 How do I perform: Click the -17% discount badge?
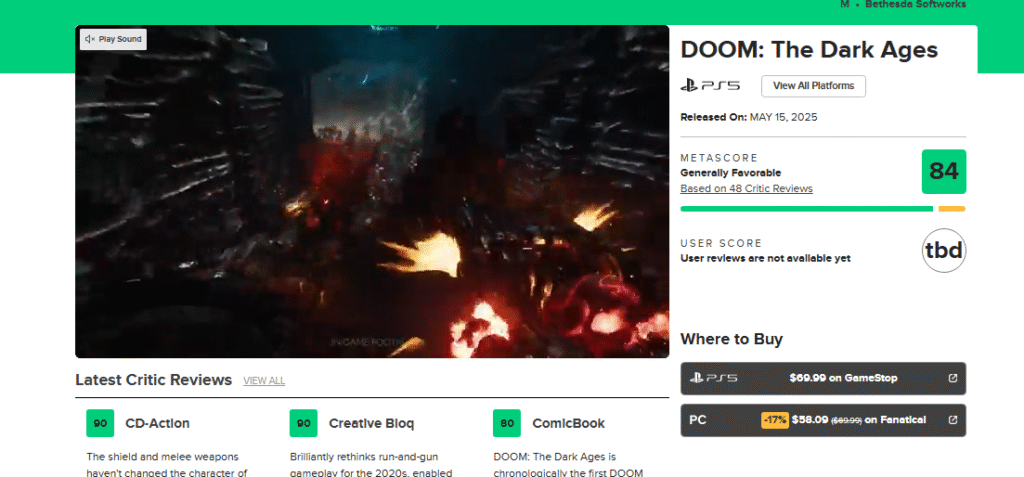pos(775,420)
